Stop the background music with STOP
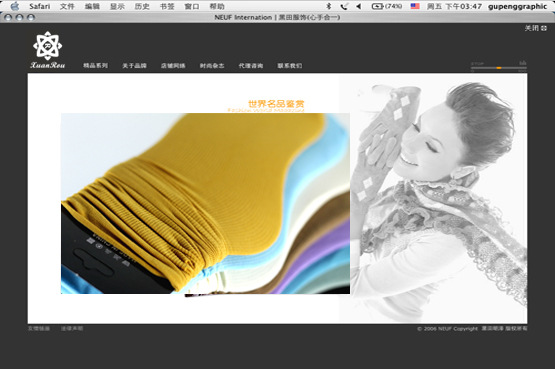The image size is (555, 369). [x=477, y=64]
